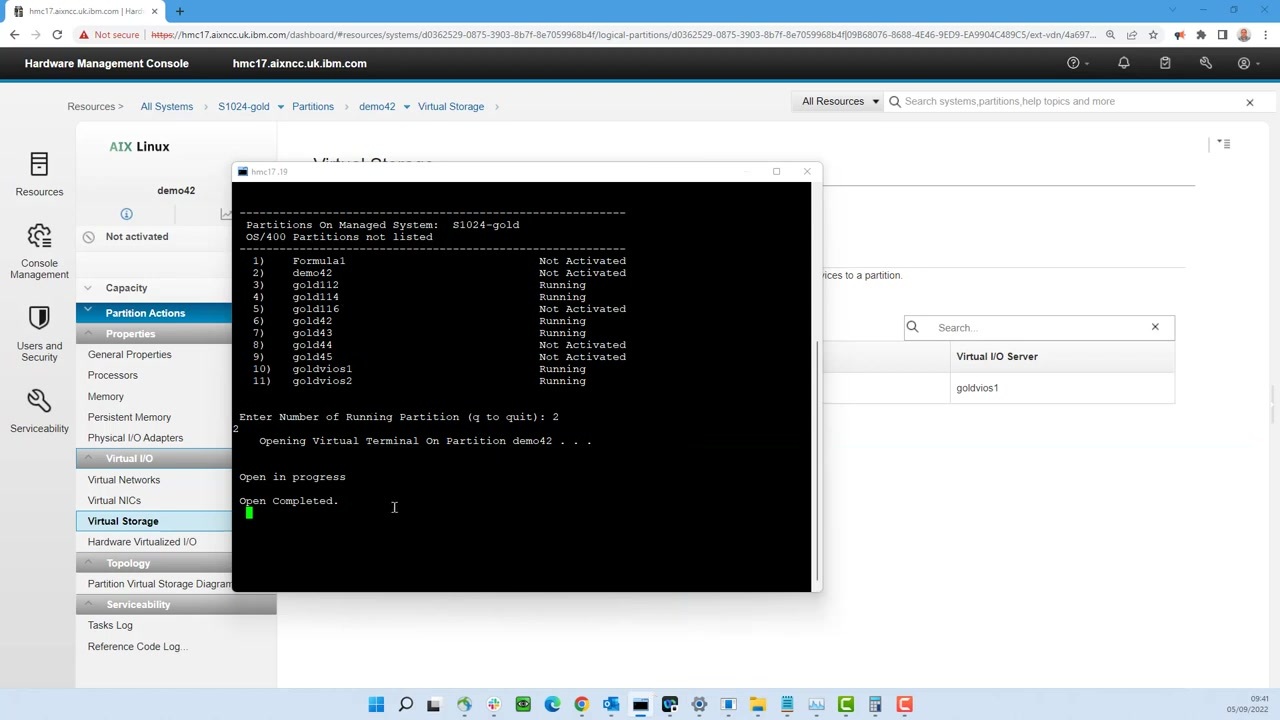Click Virtual Storage breadcrumb link
The image size is (1280, 720).
451,106
